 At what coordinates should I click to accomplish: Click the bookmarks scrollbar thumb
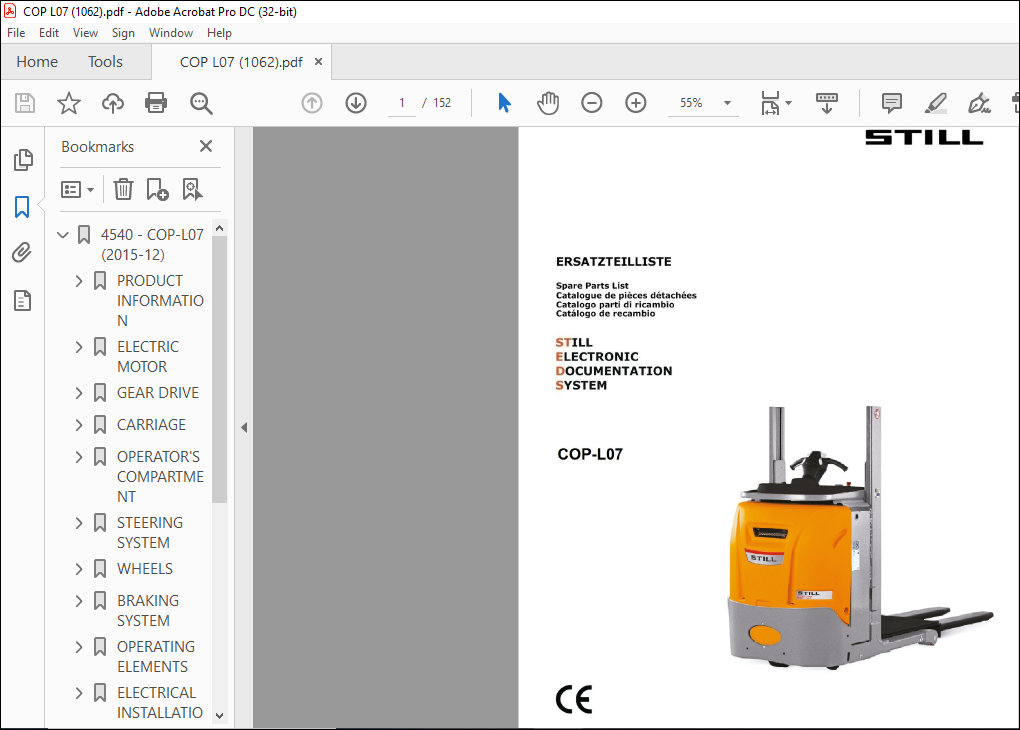(x=219, y=369)
